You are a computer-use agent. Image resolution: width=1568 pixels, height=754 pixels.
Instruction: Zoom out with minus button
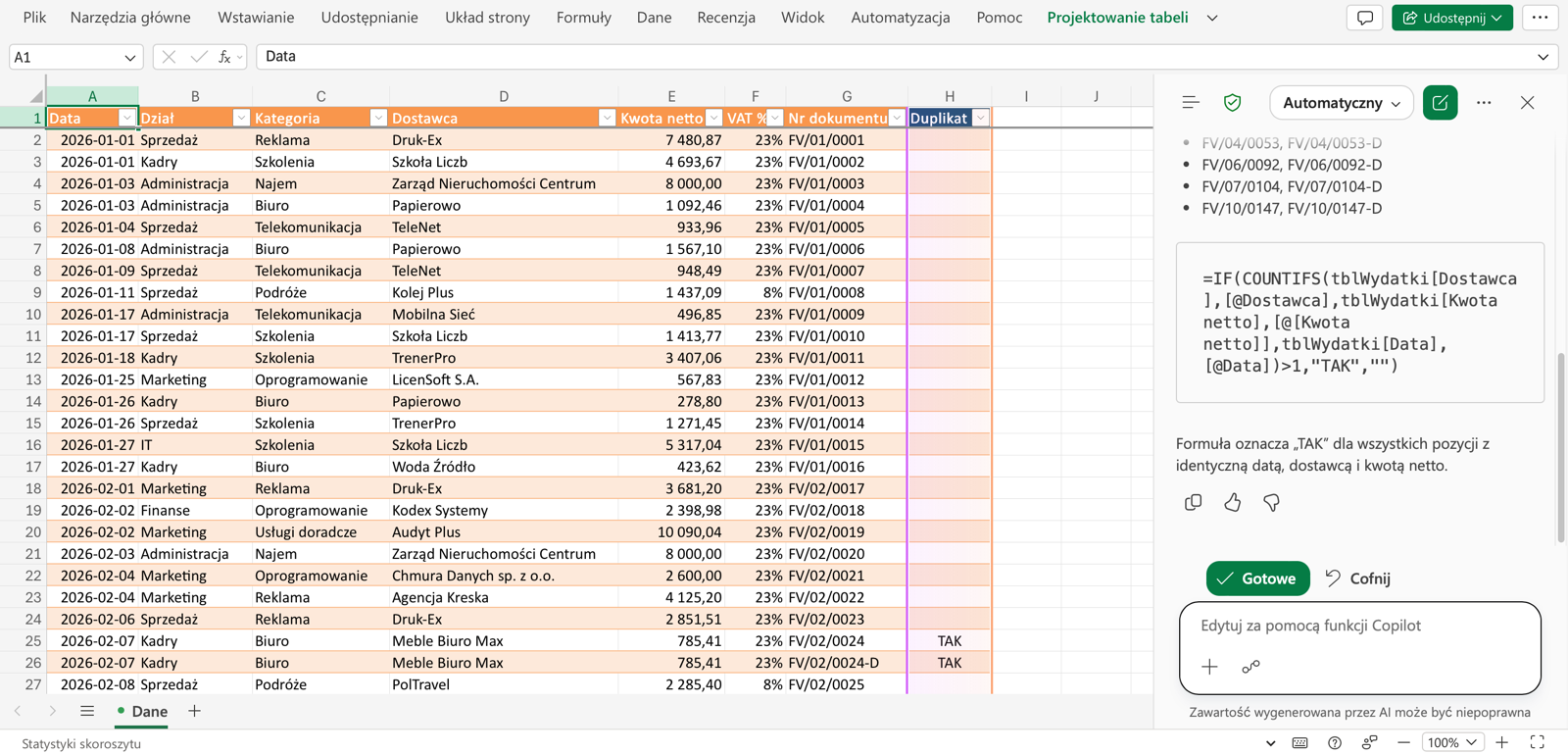pos(1403,742)
